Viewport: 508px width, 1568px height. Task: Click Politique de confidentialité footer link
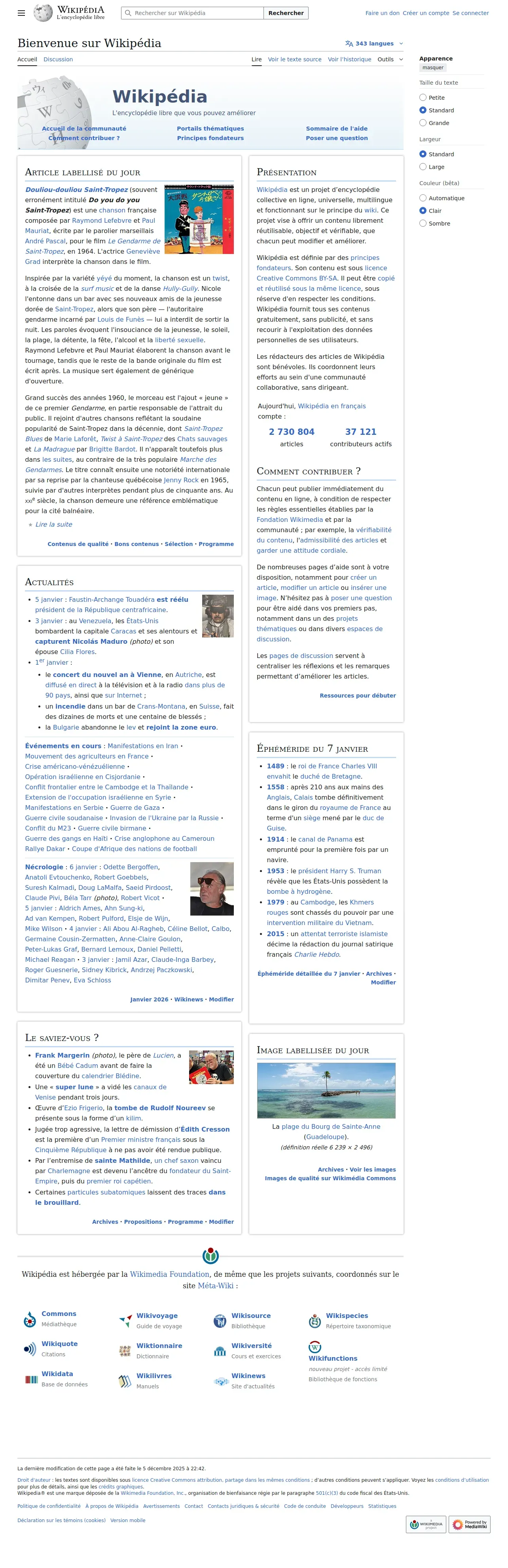(49, 1506)
